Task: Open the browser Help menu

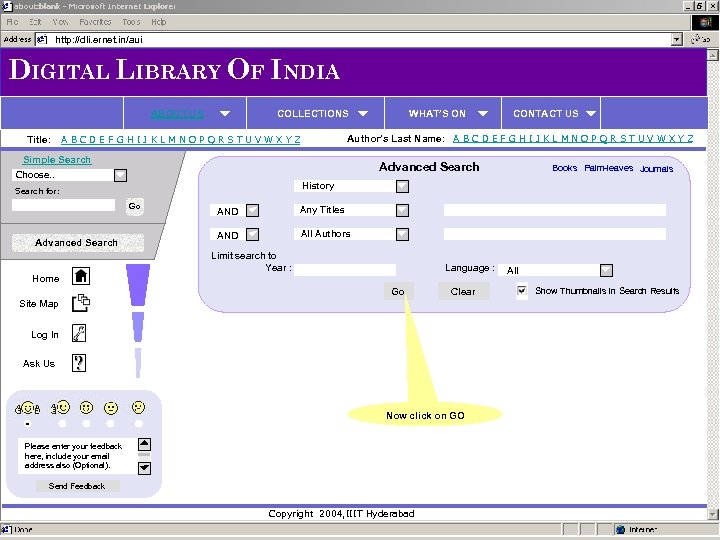Action: 158,22
